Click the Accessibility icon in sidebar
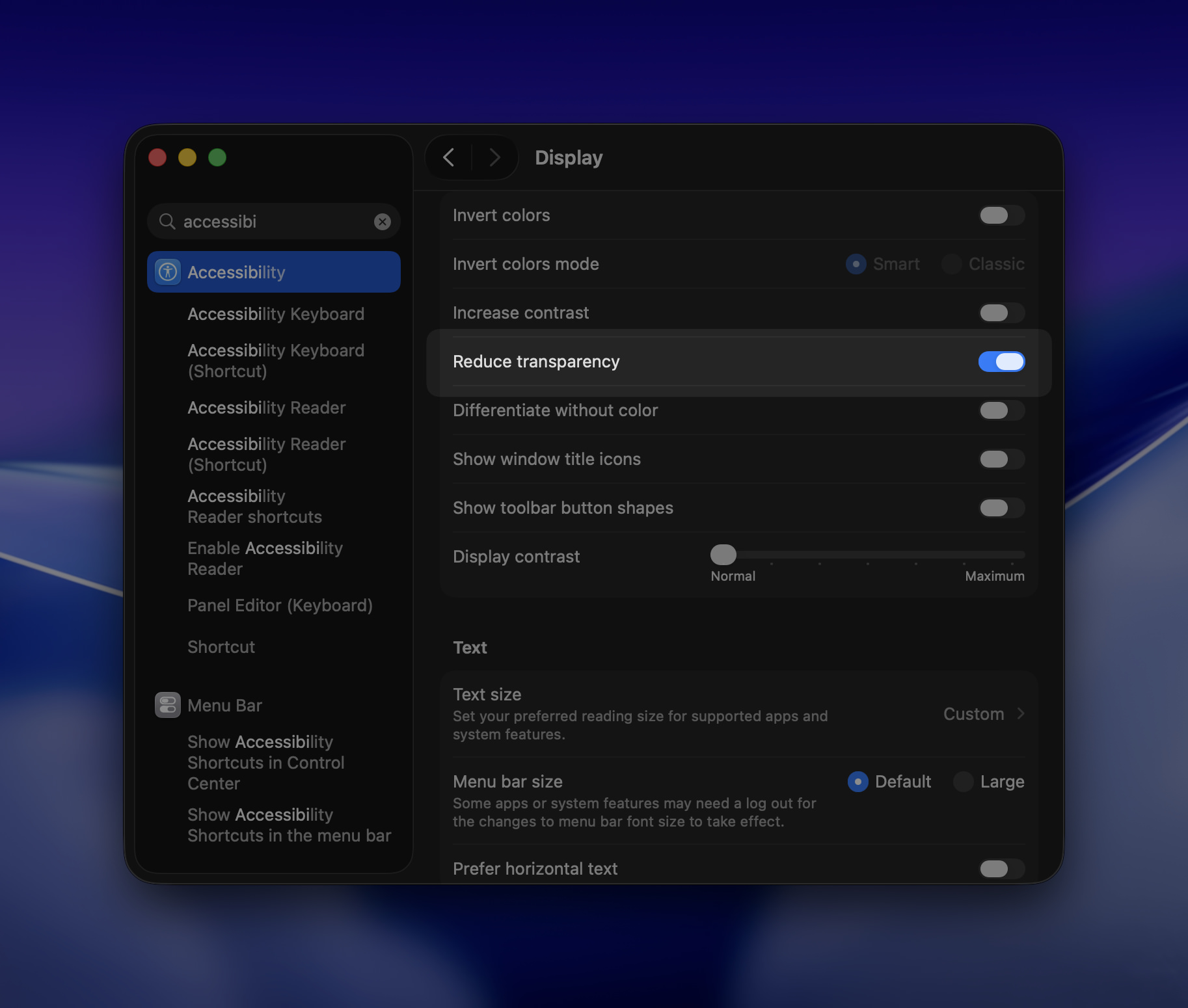The height and width of the screenshot is (1008, 1188). [x=168, y=272]
